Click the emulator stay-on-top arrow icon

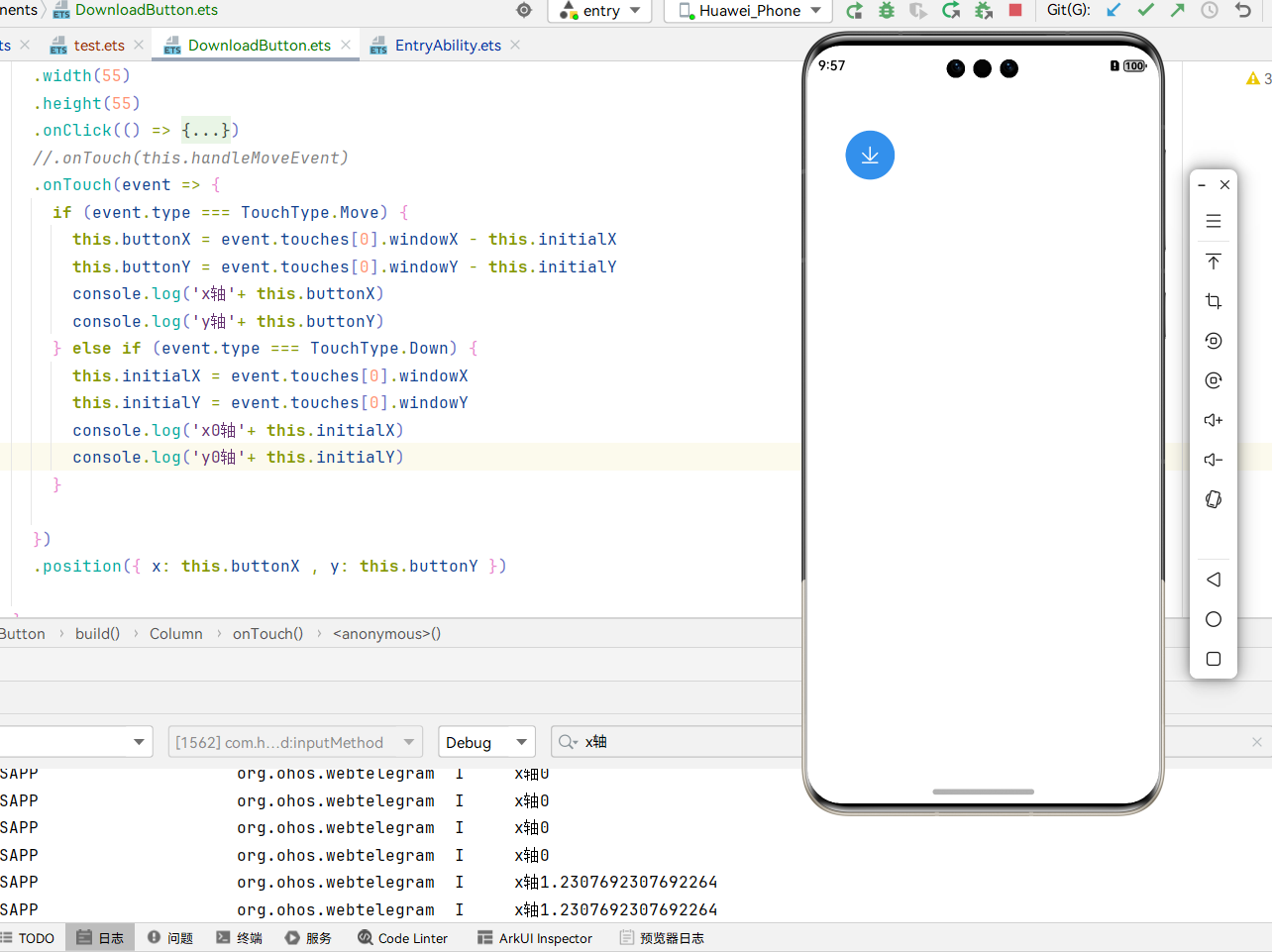point(1214,262)
